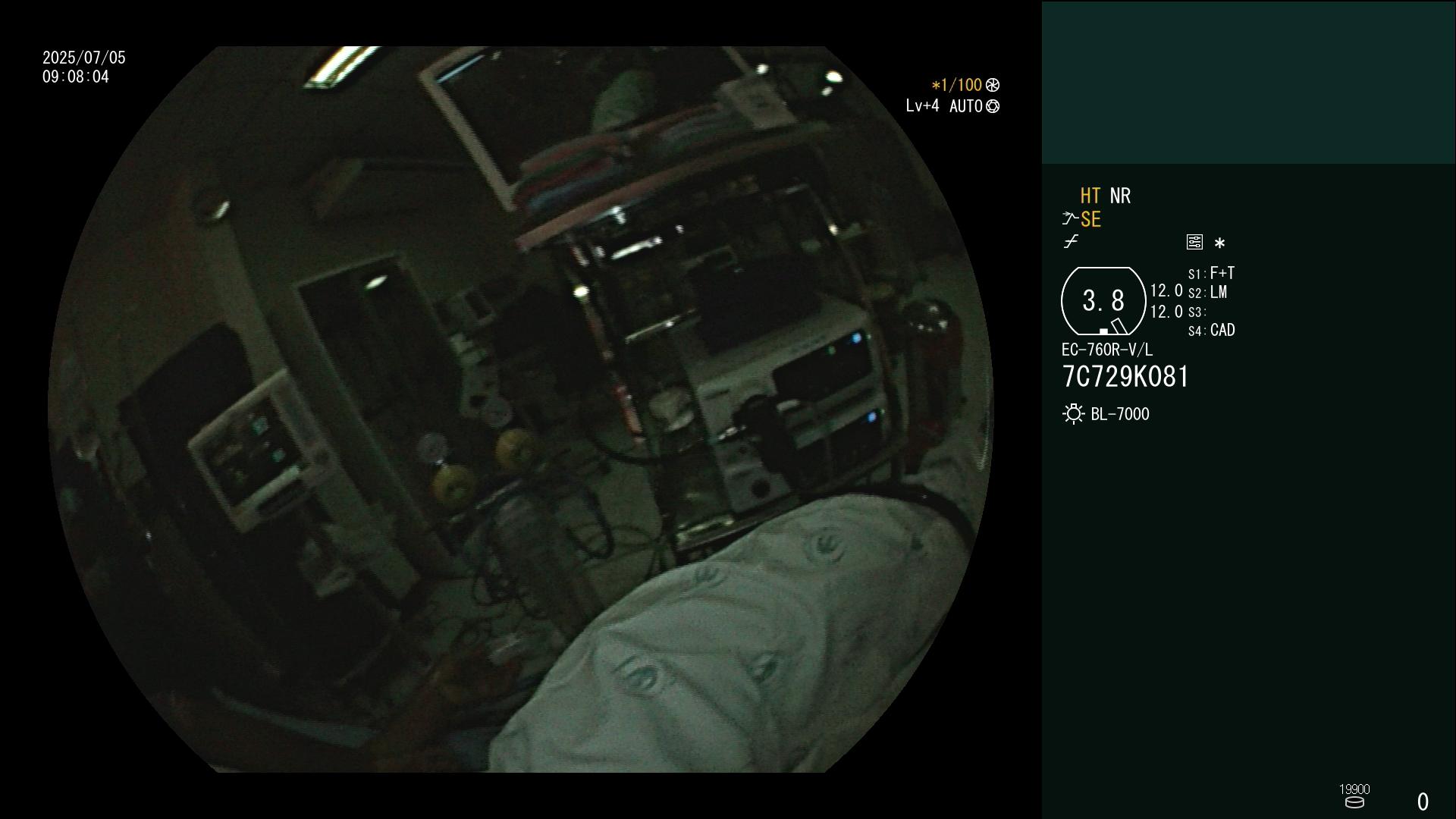This screenshot has height=819, width=1456.
Task: Click the asterisk next to the settings icon
Action: click(x=1219, y=243)
